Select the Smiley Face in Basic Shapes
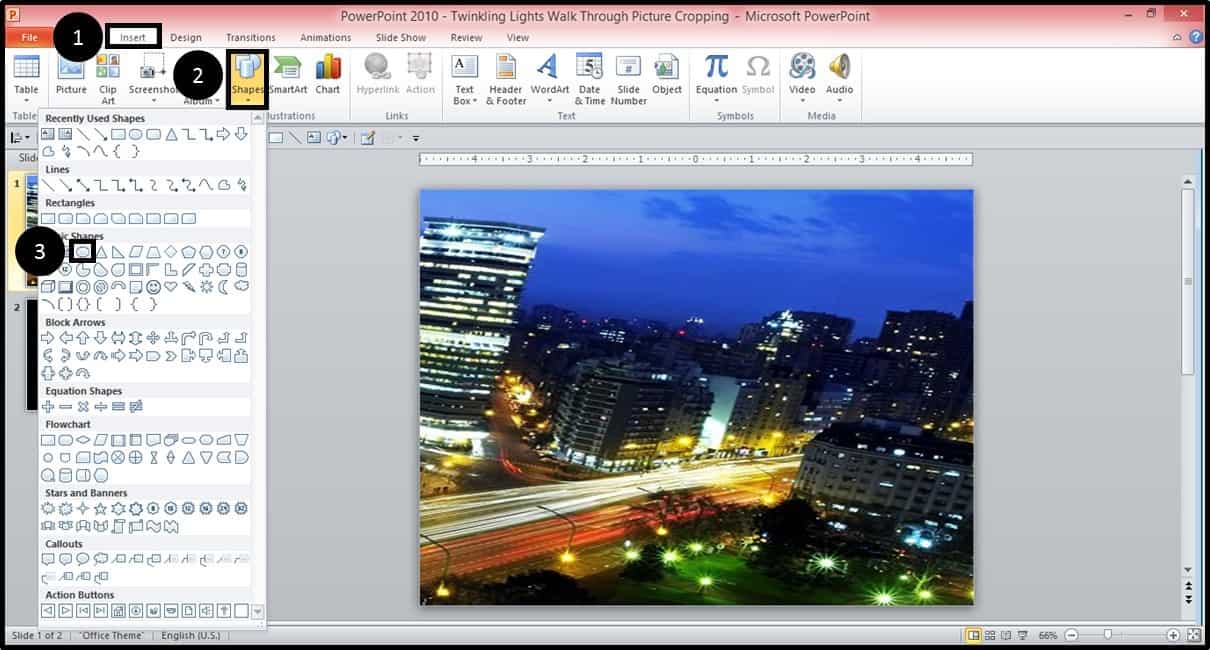Image resolution: width=1210 pixels, height=650 pixels. [153, 287]
